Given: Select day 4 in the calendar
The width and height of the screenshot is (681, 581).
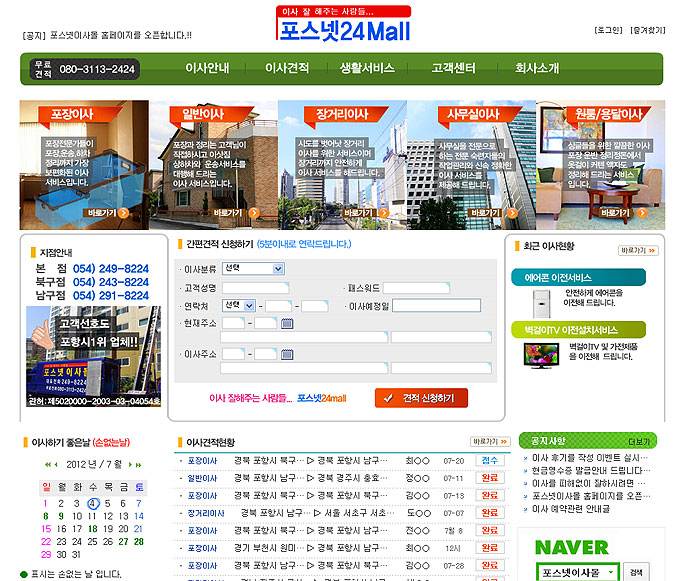Looking at the screenshot, I should (93, 503).
